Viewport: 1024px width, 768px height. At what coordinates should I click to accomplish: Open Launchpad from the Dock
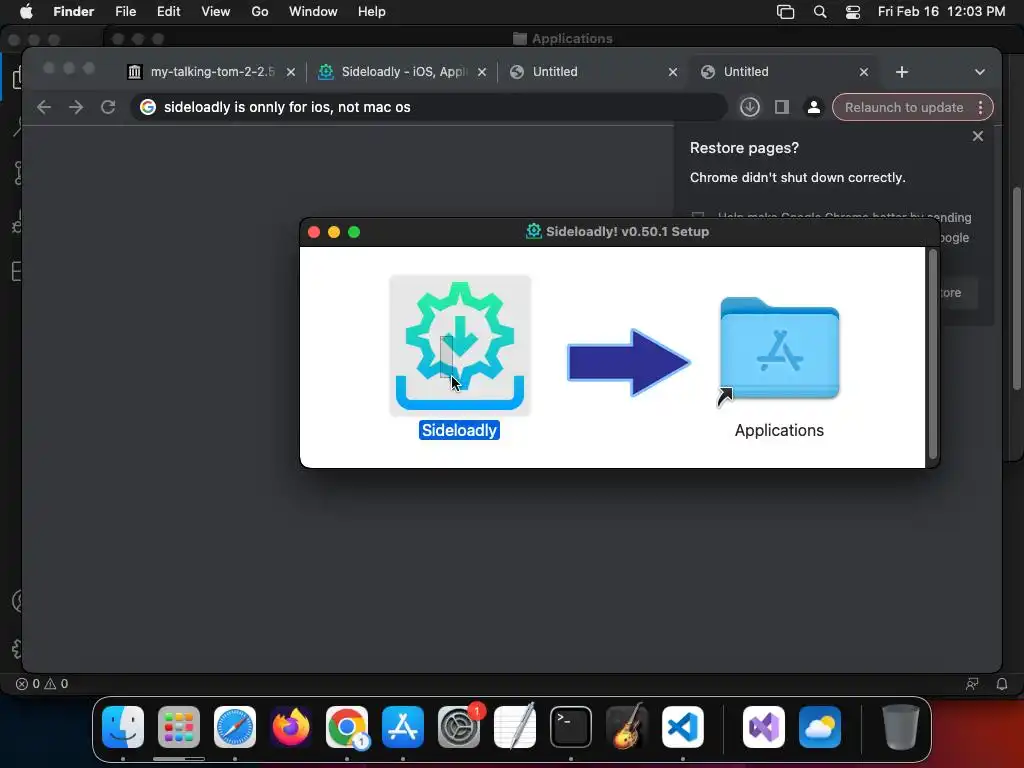pyautogui.click(x=179, y=727)
